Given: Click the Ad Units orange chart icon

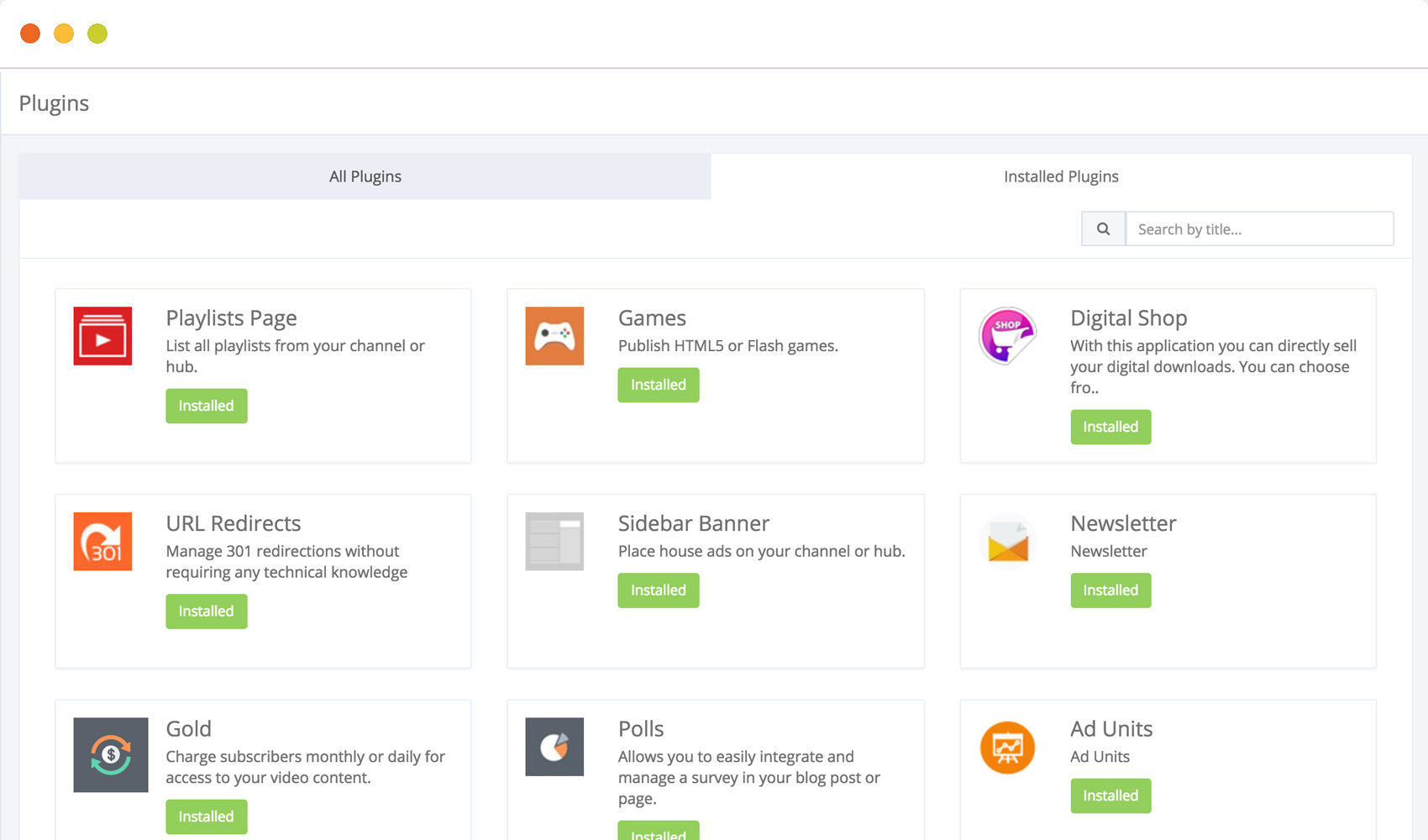Looking at the screenshot, I should (x=1007, y=747).
